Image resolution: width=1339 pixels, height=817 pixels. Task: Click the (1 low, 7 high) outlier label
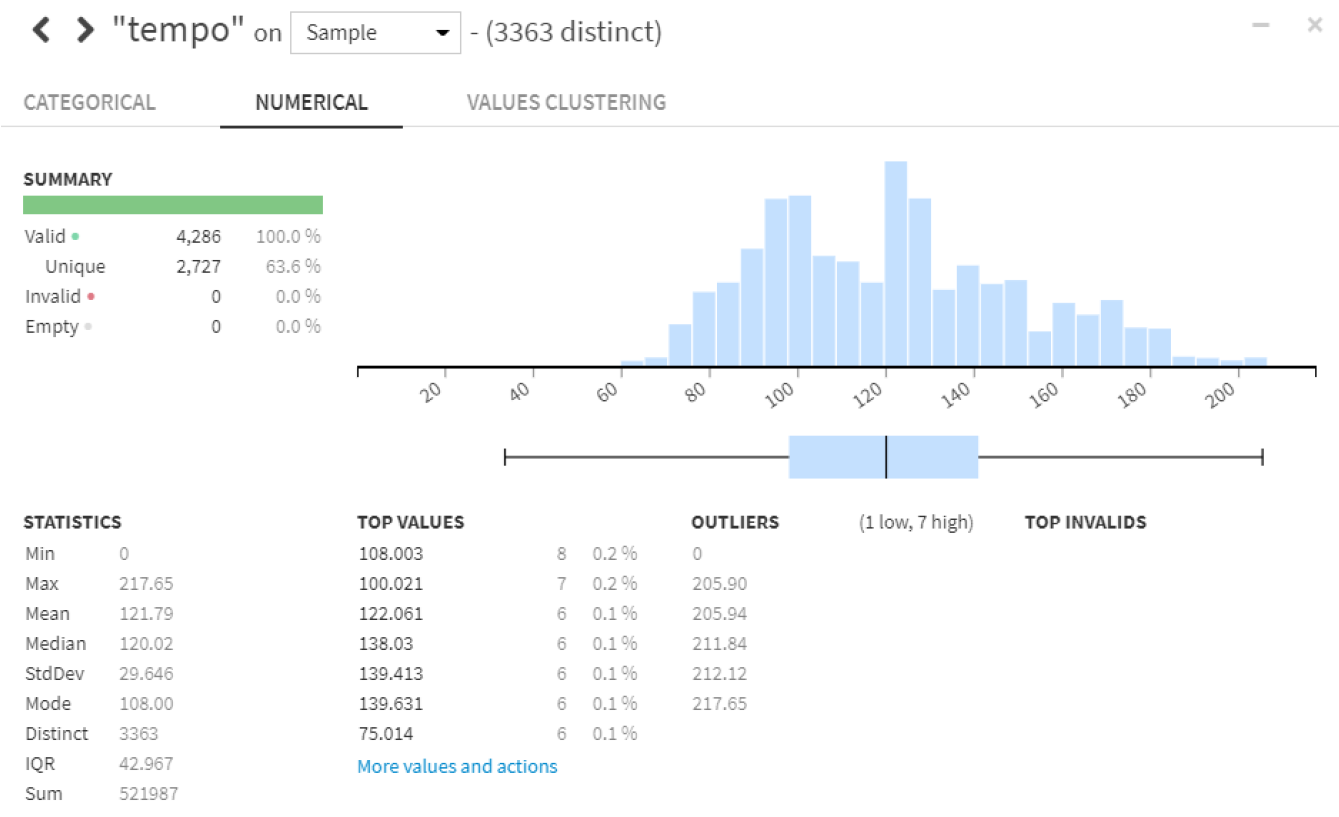click(916, 523)
